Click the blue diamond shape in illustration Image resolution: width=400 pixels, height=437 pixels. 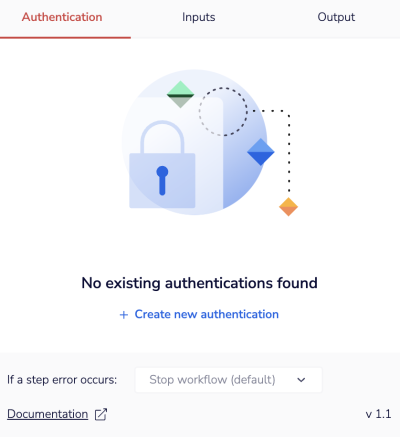(x=261, y=152)
